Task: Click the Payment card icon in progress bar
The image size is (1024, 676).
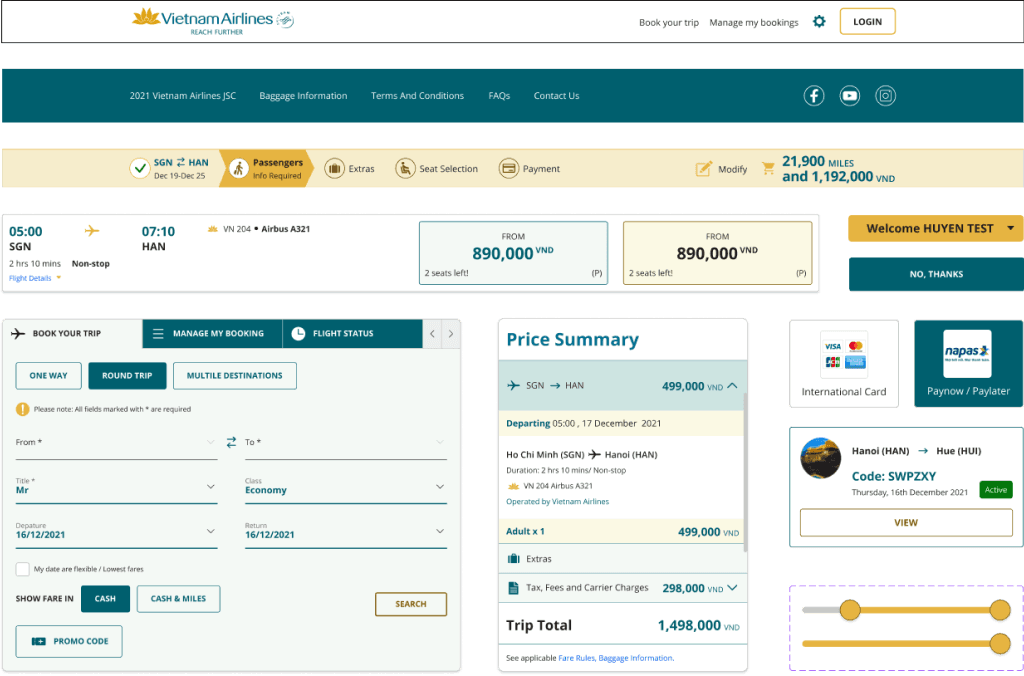Action: (509, 169)
